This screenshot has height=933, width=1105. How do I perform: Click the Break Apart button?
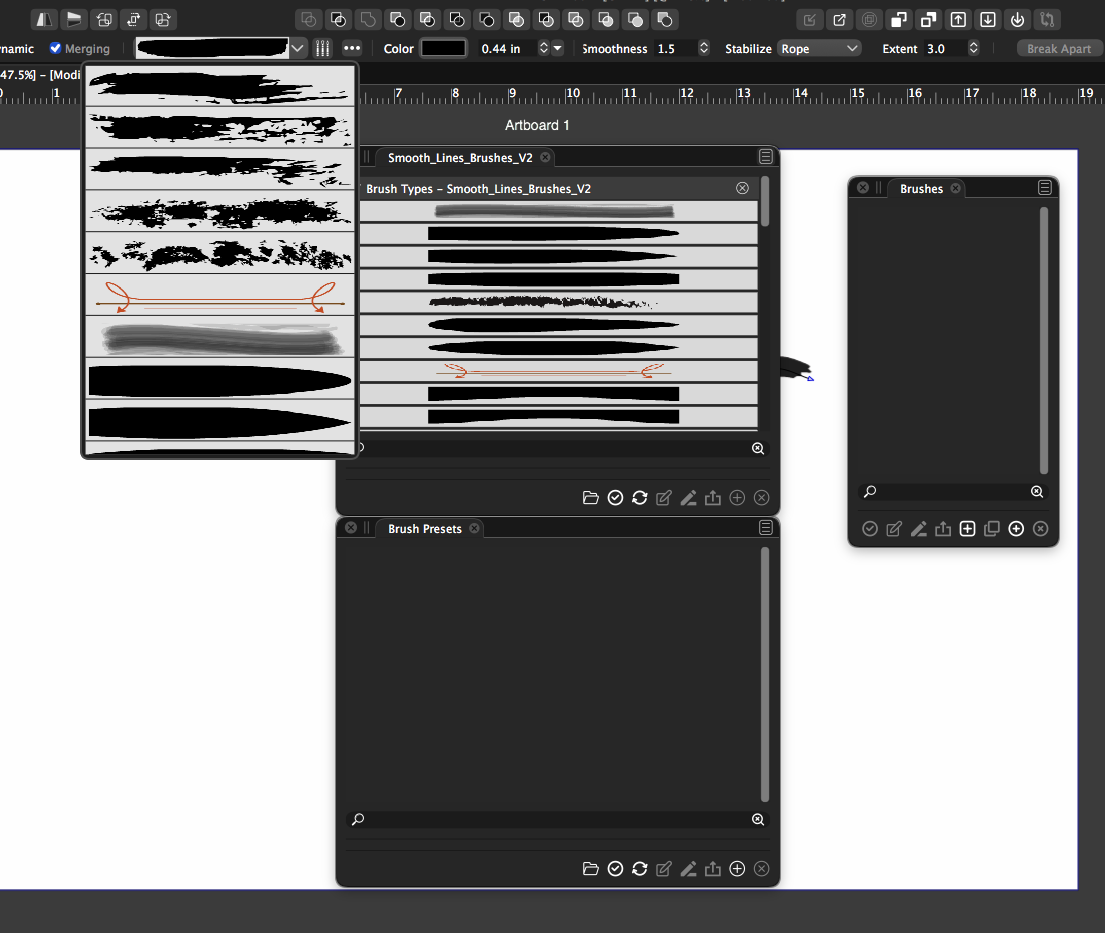[x=1060, y=48]
